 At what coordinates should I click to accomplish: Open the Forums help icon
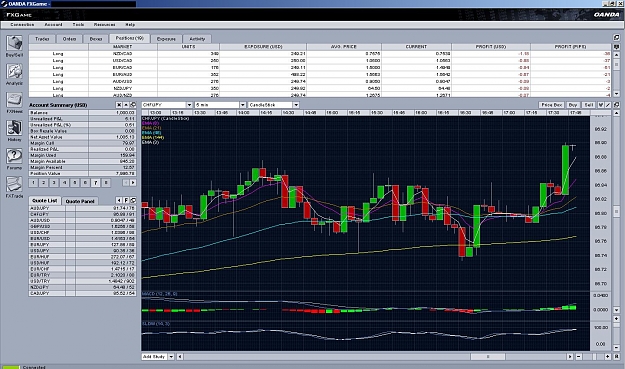click(14, 156)
